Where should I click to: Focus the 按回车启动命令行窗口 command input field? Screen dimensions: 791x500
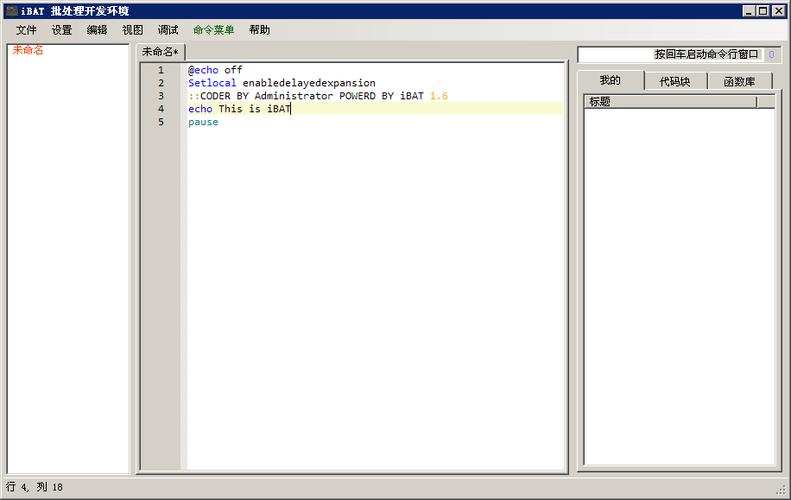[670, 55]
